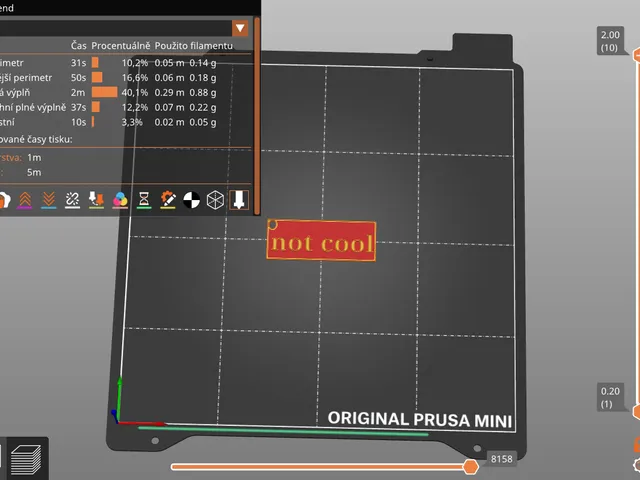Click the 'ORIGINAL PRUSA MINI' bed label
640x480 pixels.
[x=420, y=420]
